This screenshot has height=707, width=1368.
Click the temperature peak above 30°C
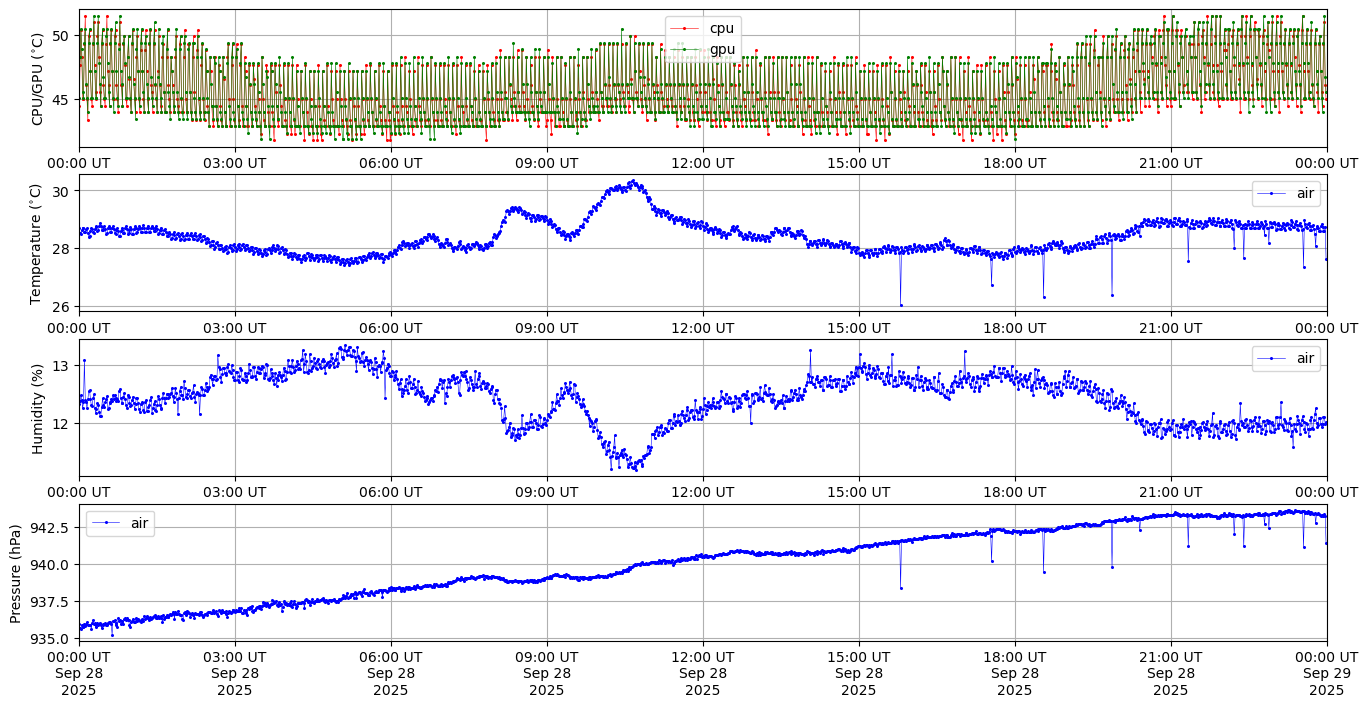point(631,182)
